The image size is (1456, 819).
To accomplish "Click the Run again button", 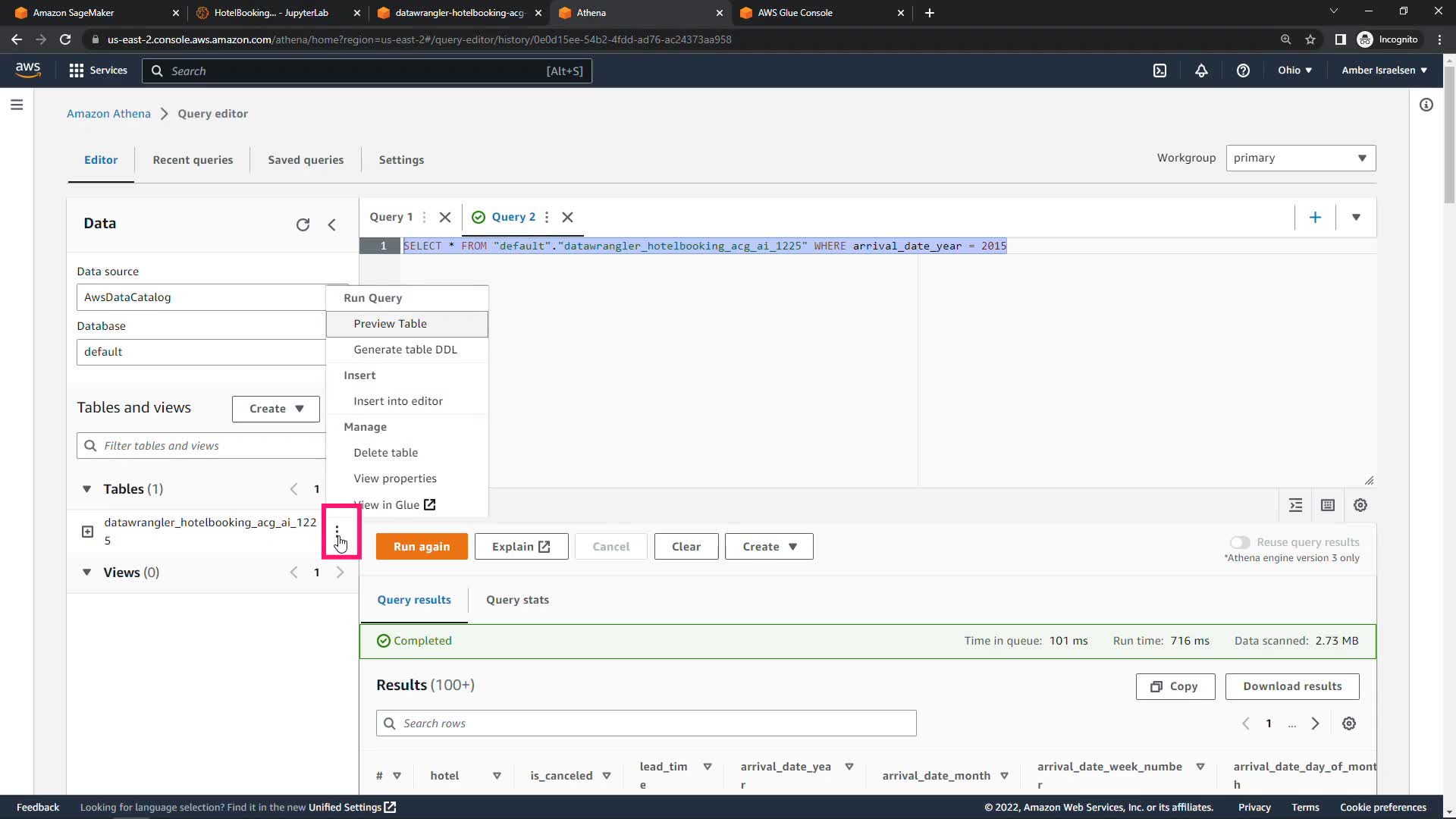I will pyautogui.click(x=422, y=547).
